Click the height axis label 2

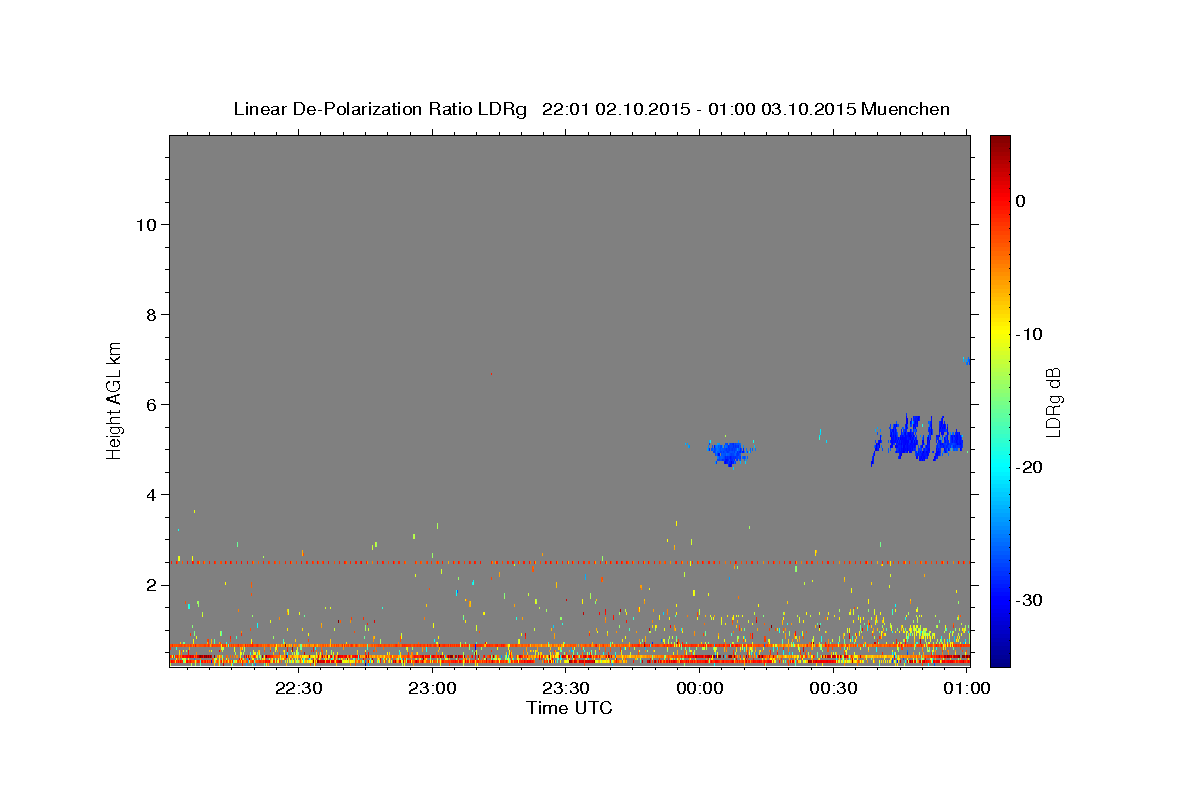[x=151, y=585]
